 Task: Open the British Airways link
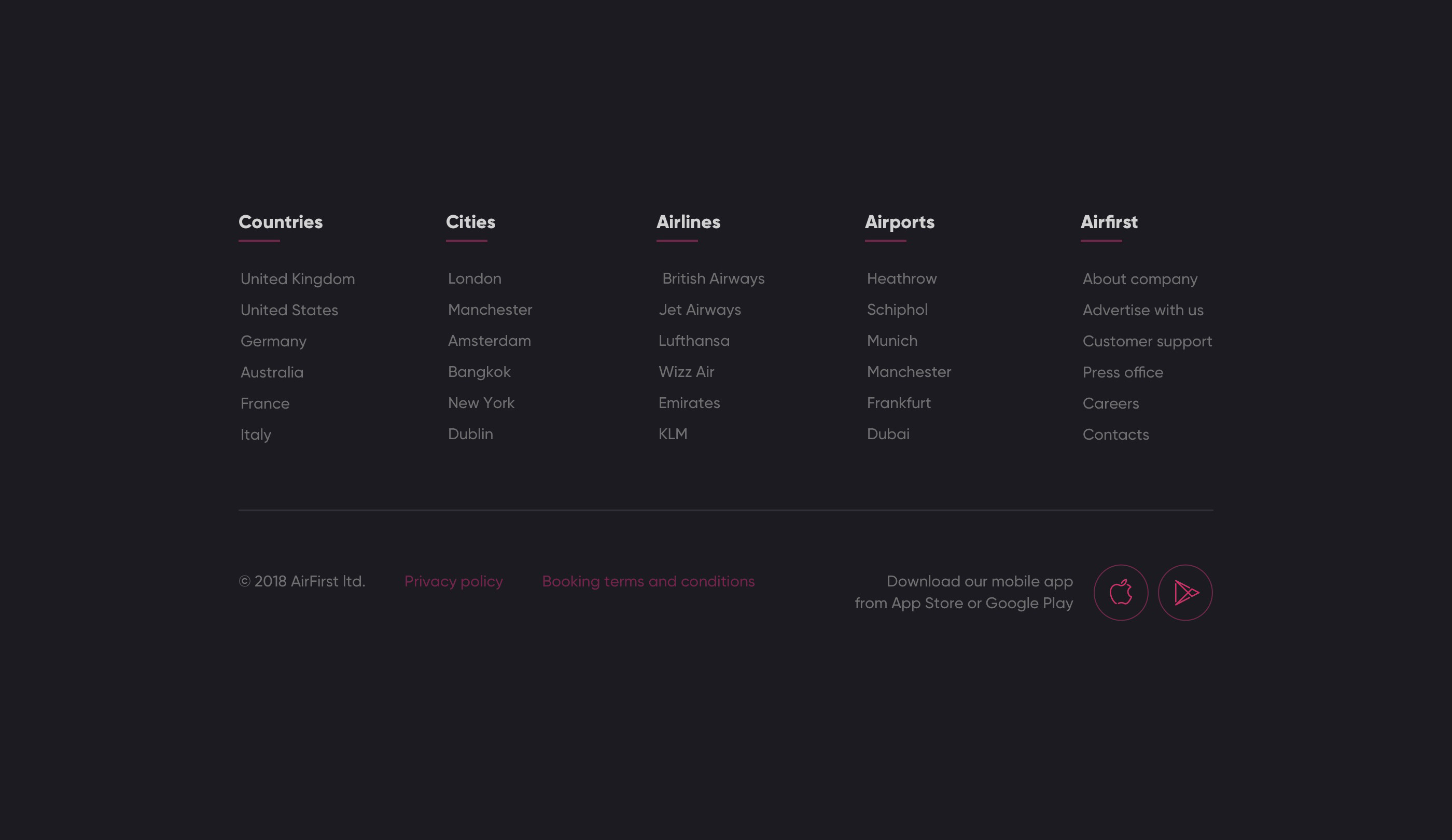[714, 278]
